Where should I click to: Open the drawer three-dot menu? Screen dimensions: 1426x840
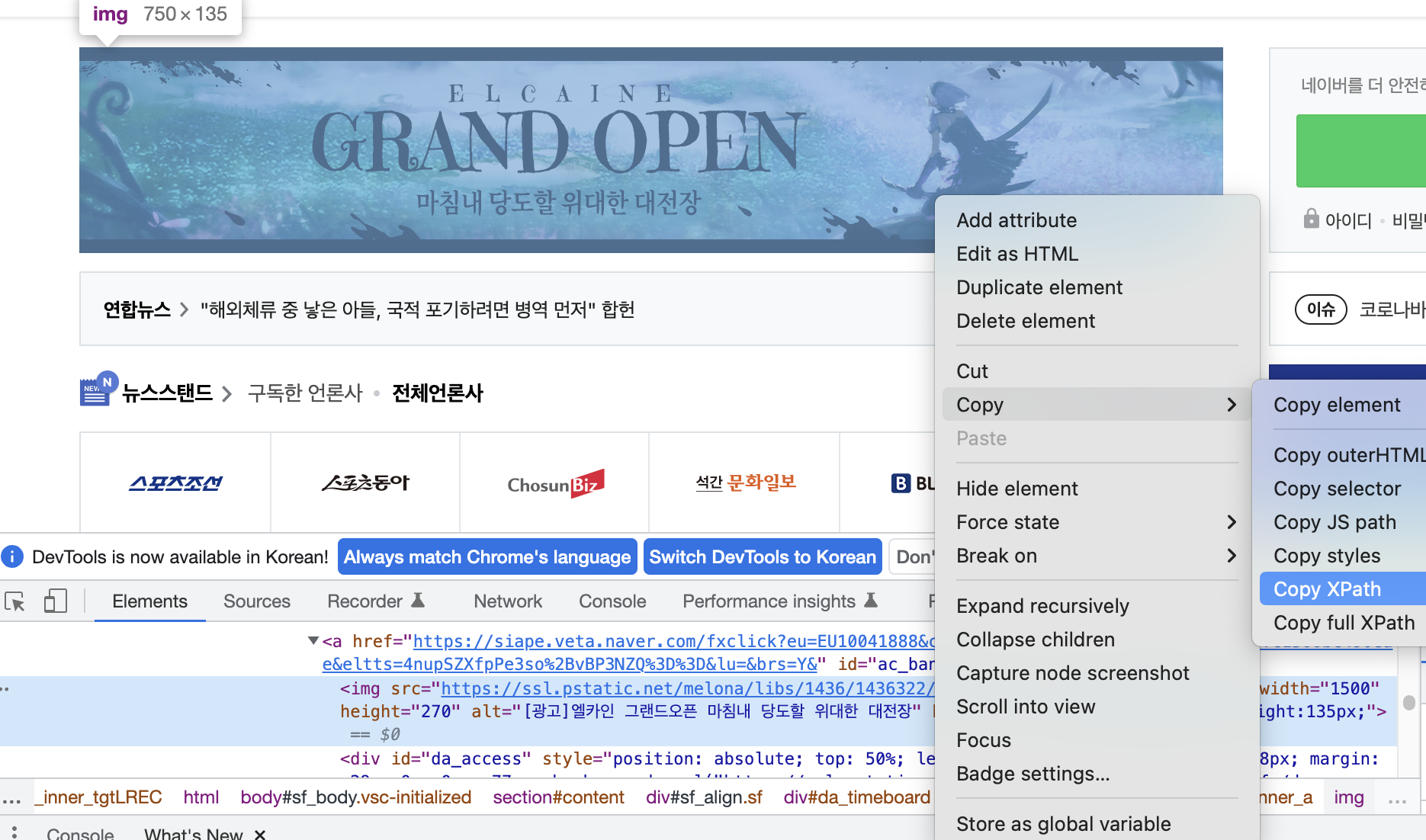point(14,832)
